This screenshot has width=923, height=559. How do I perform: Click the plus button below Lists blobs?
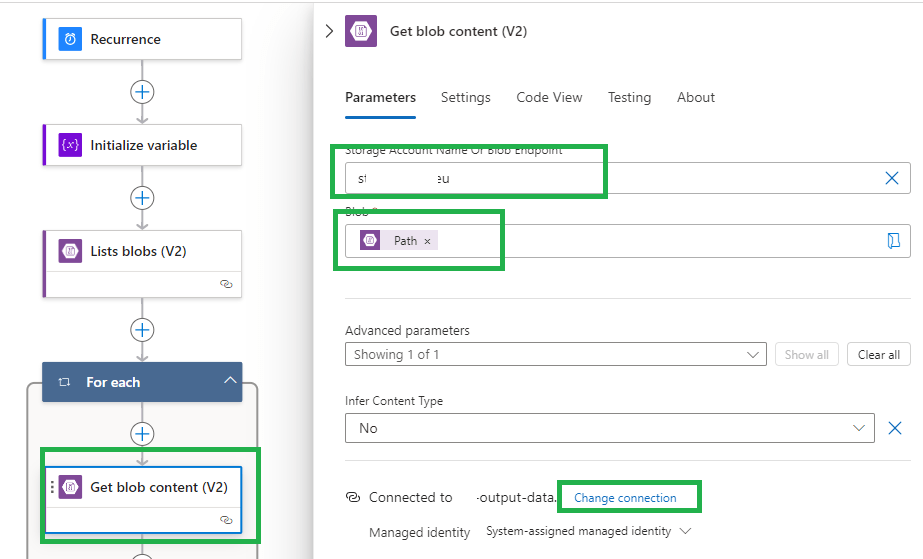pos(142,329)
